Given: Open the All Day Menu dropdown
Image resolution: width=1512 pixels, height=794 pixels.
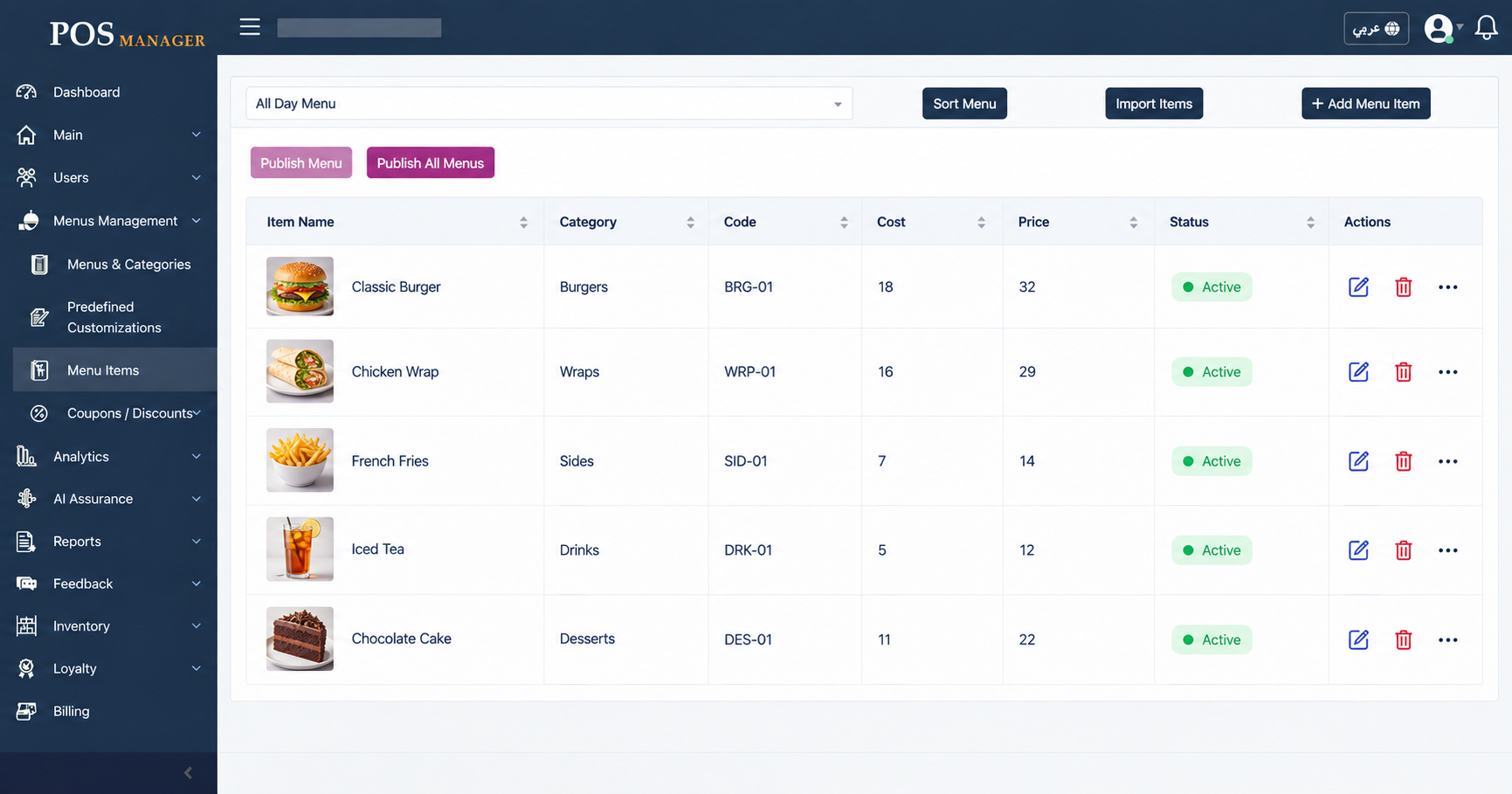Looking at the screenshot, I should pos(549,103).
